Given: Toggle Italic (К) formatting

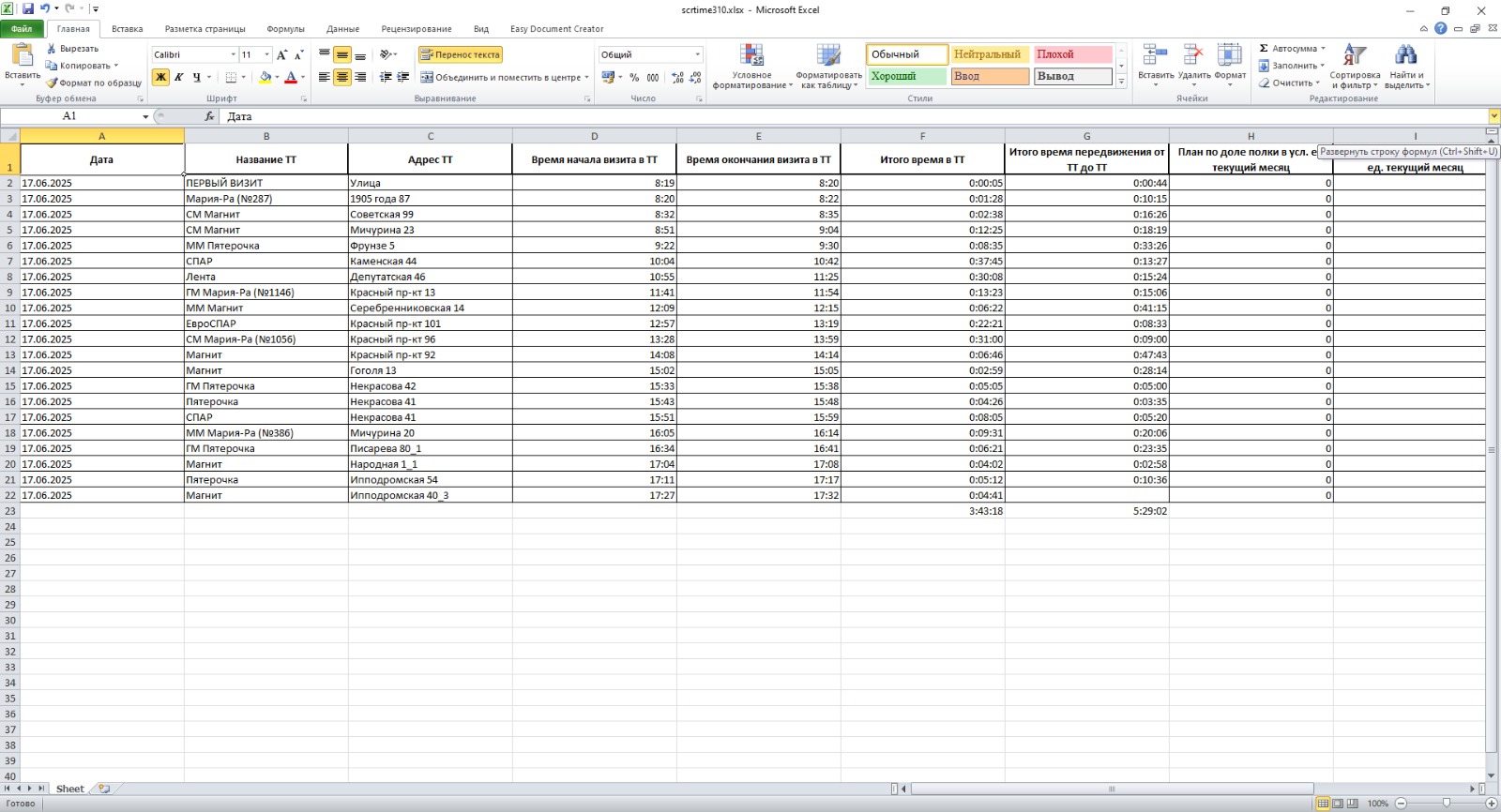Looking at the screenshot, I should pos(178,78).
